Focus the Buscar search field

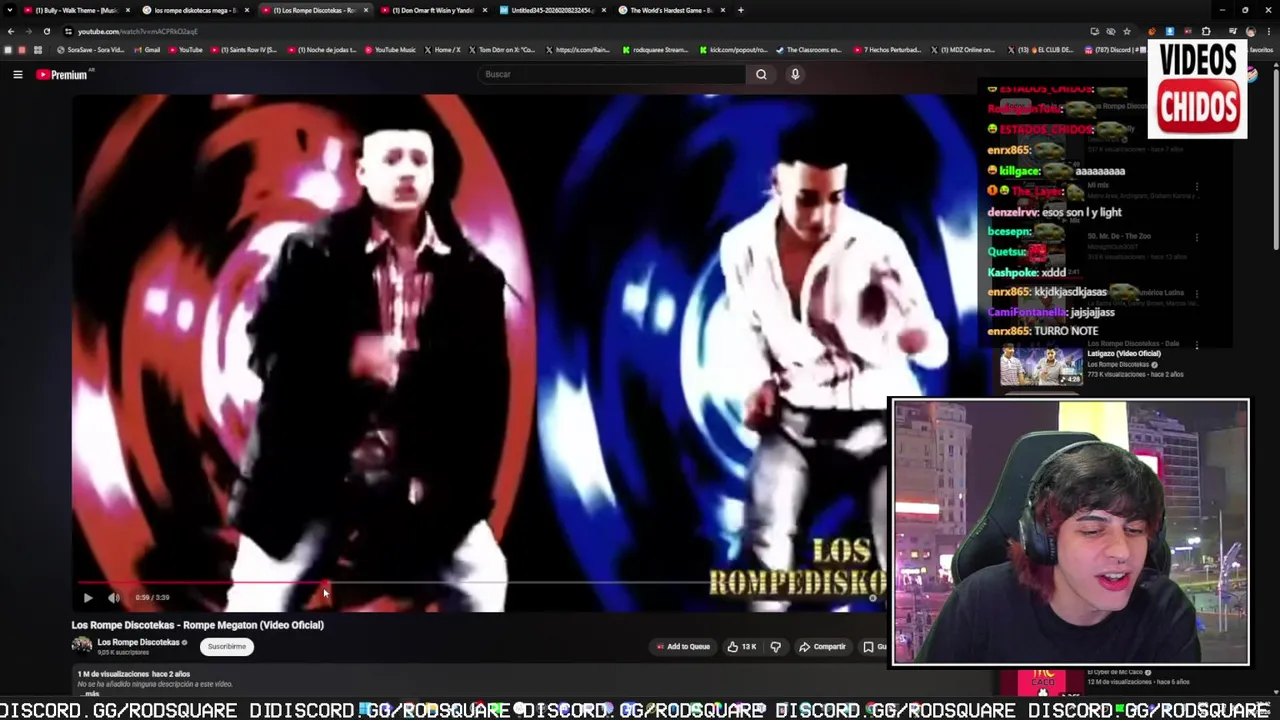(612, 74)
